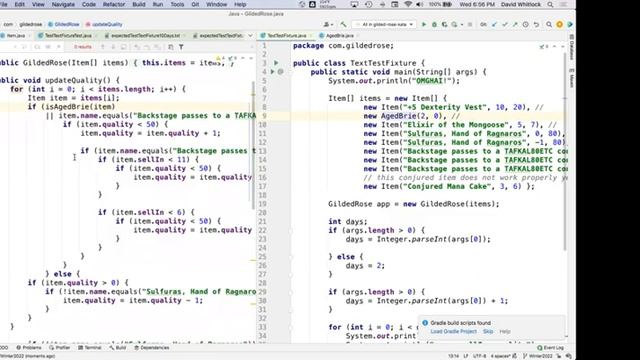Click the volume icon in menu bar
This screenshot has width=640, height=360.
(420, 4)
